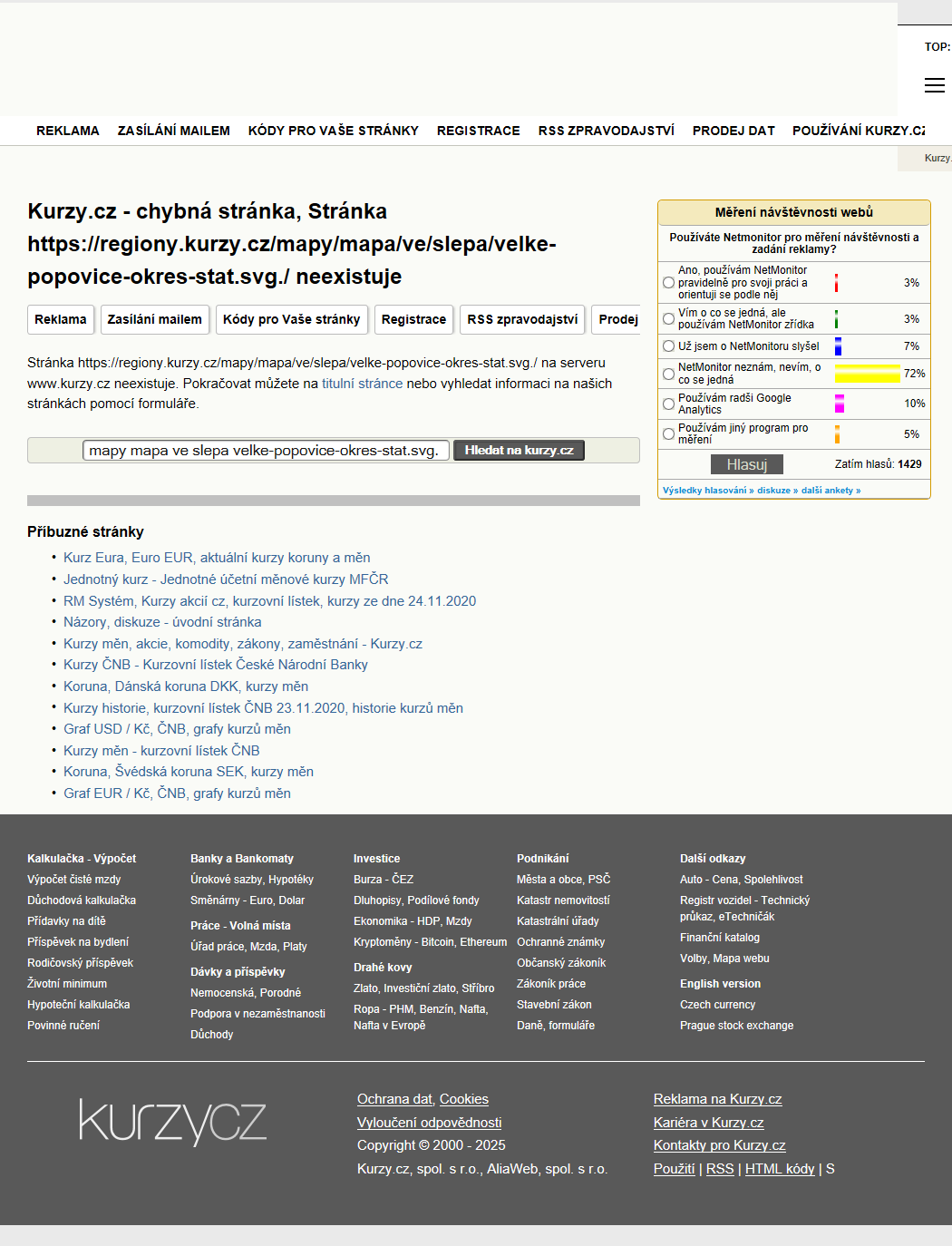
Task: Open POUŽÍVÁNÍ KURZY.CZ in top navigation
Action: pos(859,131)
